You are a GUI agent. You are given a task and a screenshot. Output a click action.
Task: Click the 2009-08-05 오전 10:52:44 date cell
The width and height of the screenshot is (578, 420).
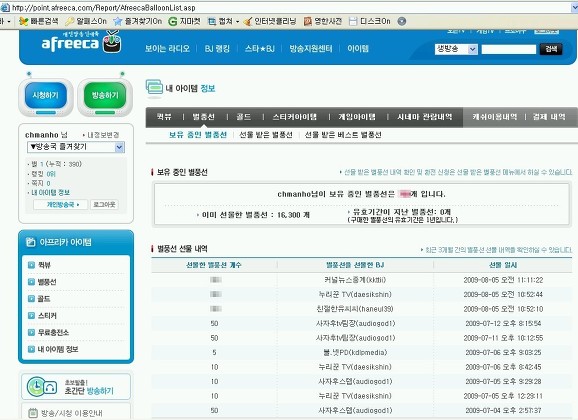(x=503, y=294)
